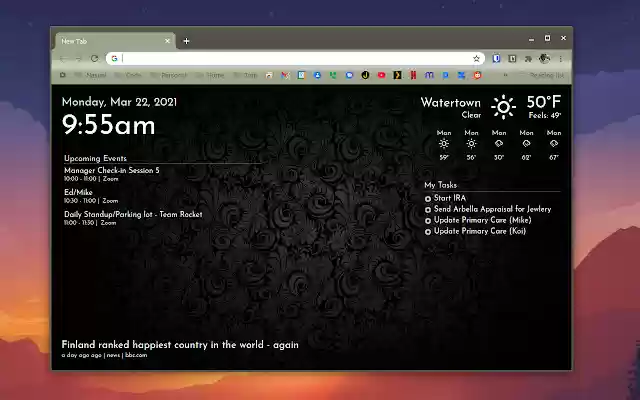Click the large sun weather icon
The height and width of the screenshot is (400, 640).
tap(503, 107)
